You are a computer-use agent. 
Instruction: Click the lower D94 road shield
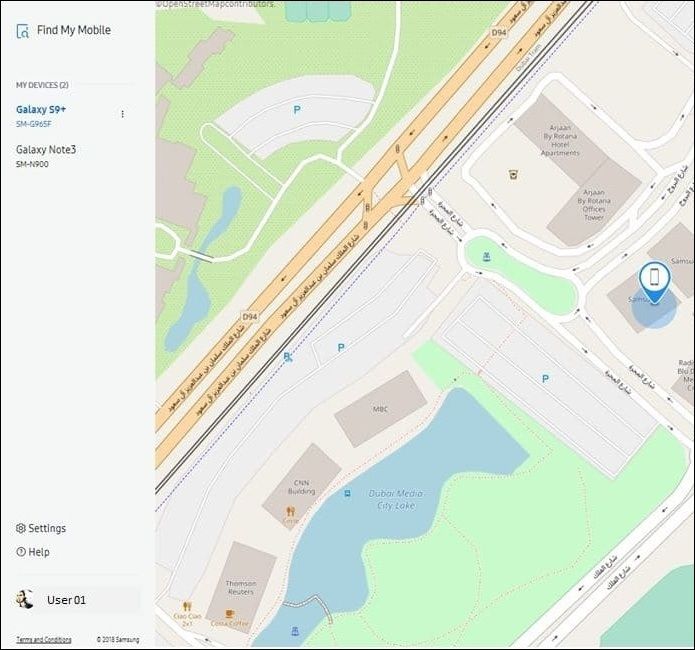[250, 317]
